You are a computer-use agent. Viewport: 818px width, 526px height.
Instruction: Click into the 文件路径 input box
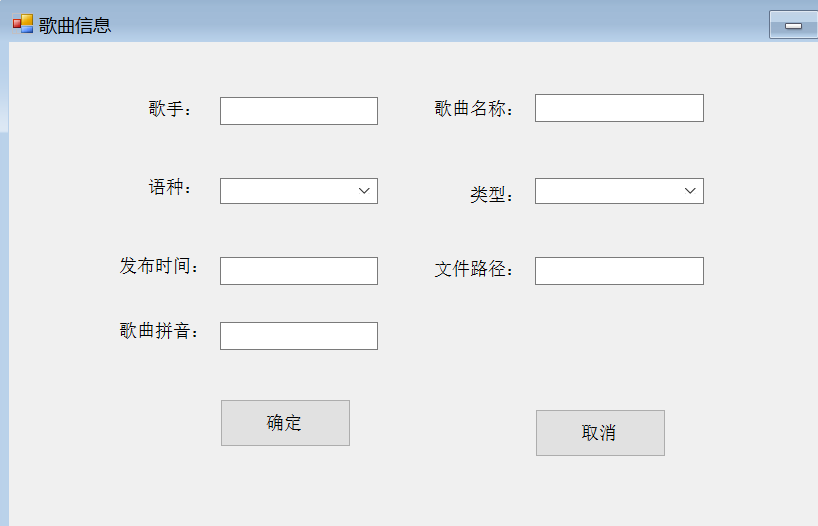pyautogui.click(x=619, y=271)
